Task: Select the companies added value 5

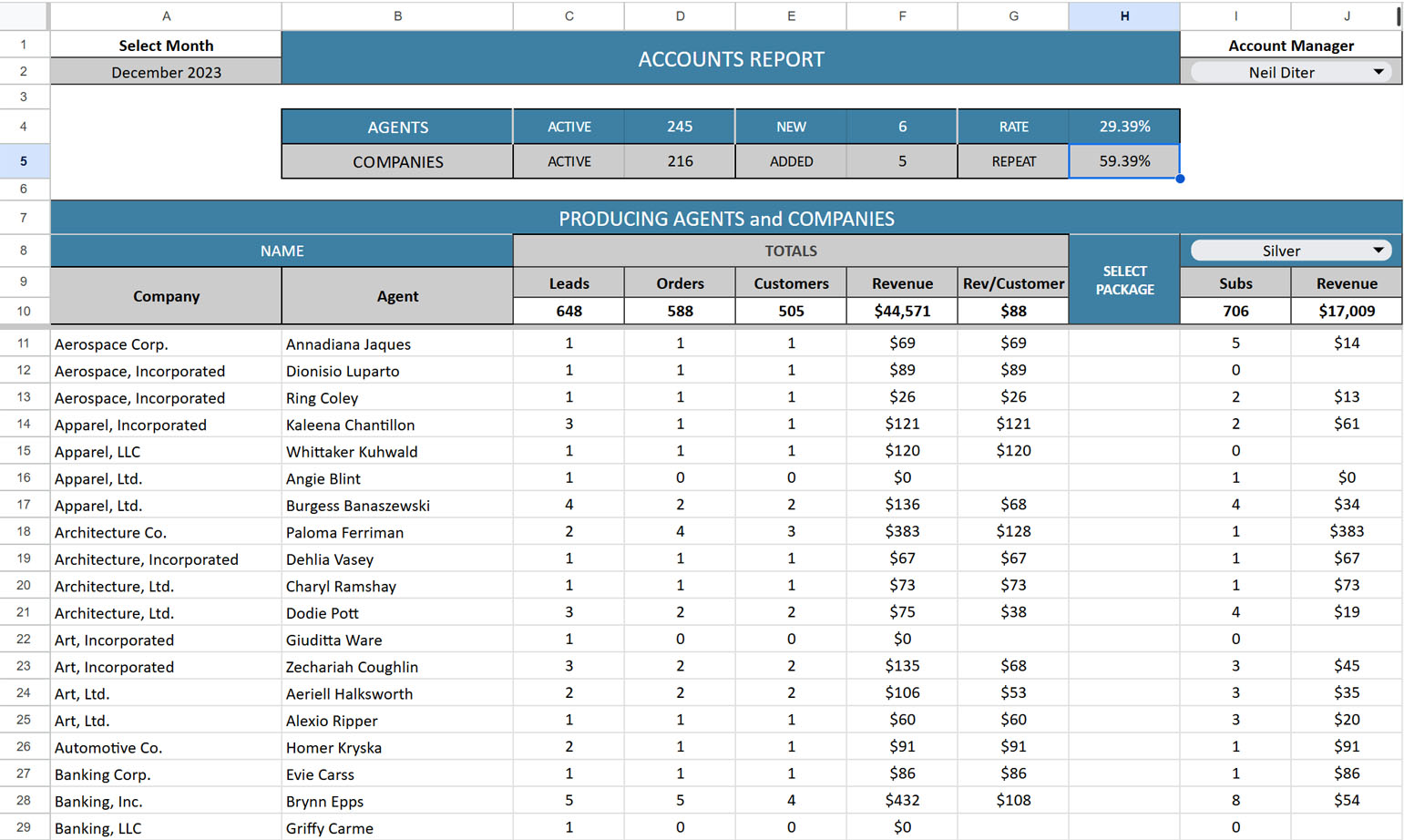Action: pos(902,161)
